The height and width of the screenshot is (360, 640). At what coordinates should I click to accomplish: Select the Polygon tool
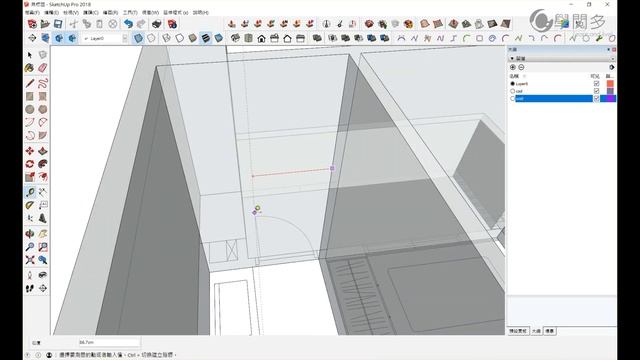(x=42, y=109)
